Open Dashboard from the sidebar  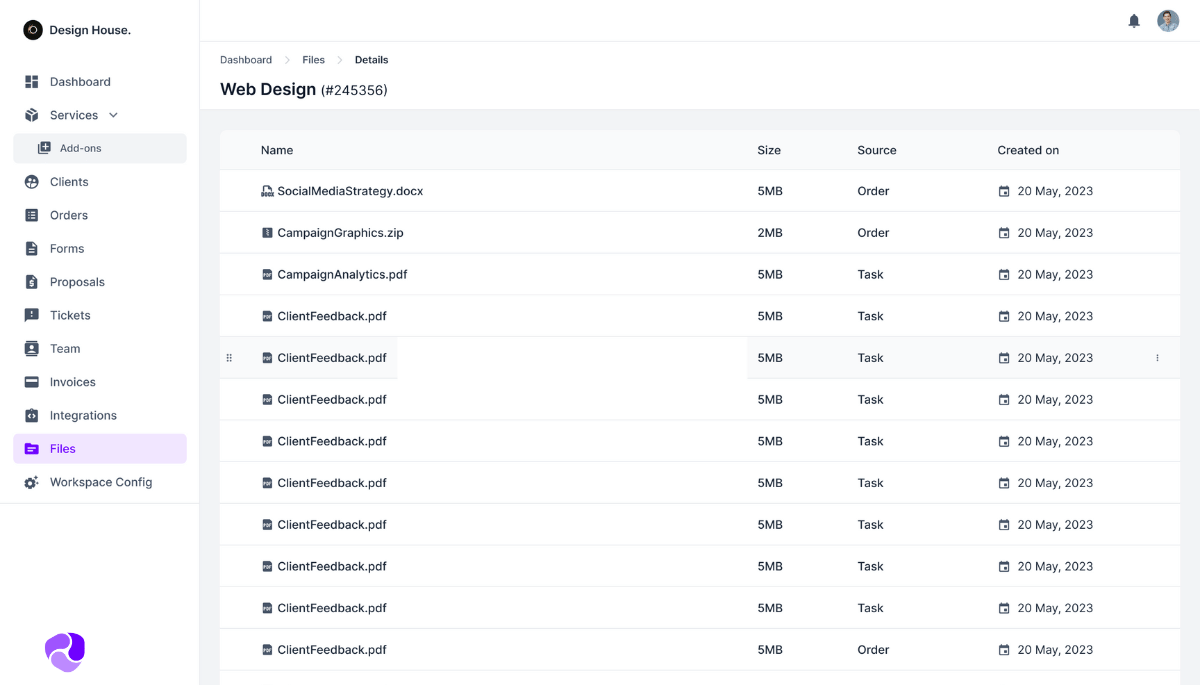[x=80, y=82]
